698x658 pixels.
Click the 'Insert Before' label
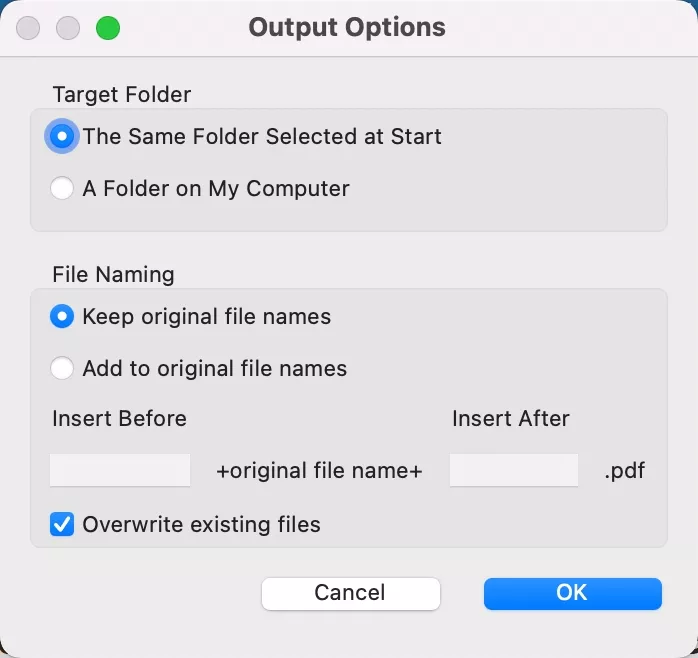(119, 419)
